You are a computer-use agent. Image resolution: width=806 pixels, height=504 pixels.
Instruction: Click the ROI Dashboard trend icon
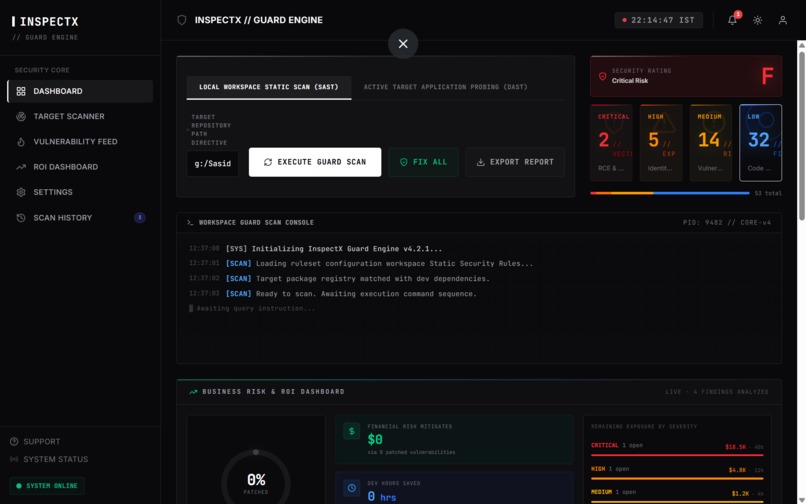click(21, 167)
